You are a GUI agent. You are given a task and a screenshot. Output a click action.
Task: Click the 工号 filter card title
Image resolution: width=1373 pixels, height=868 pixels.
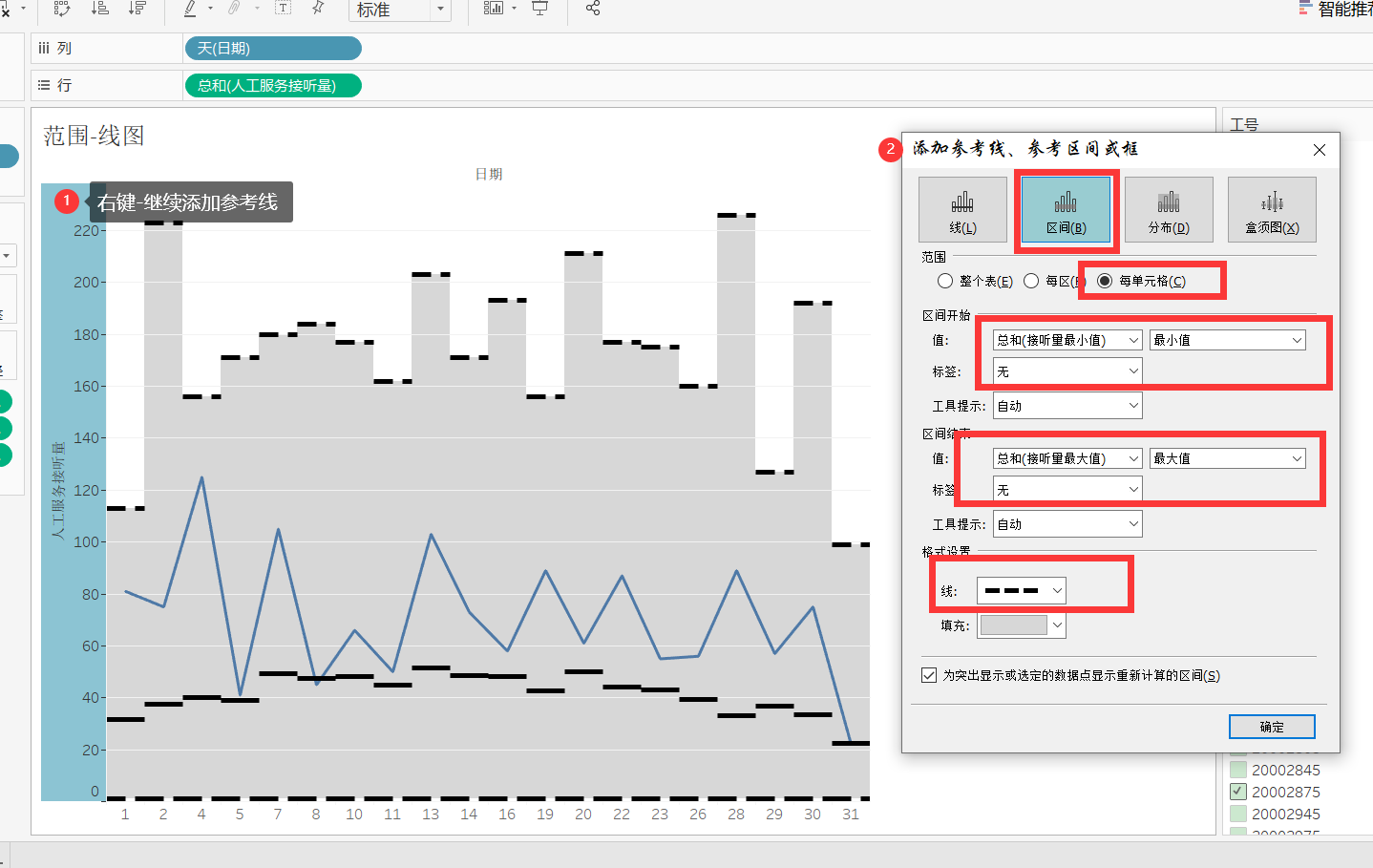click(x=1244, y=125)
